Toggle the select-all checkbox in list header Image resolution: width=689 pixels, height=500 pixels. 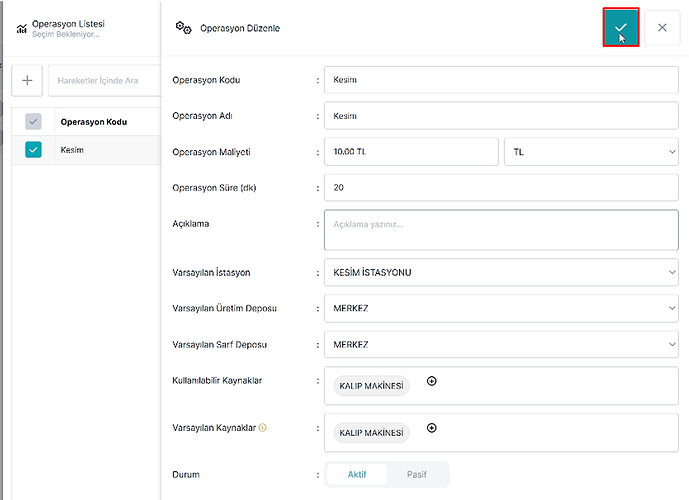33,122
